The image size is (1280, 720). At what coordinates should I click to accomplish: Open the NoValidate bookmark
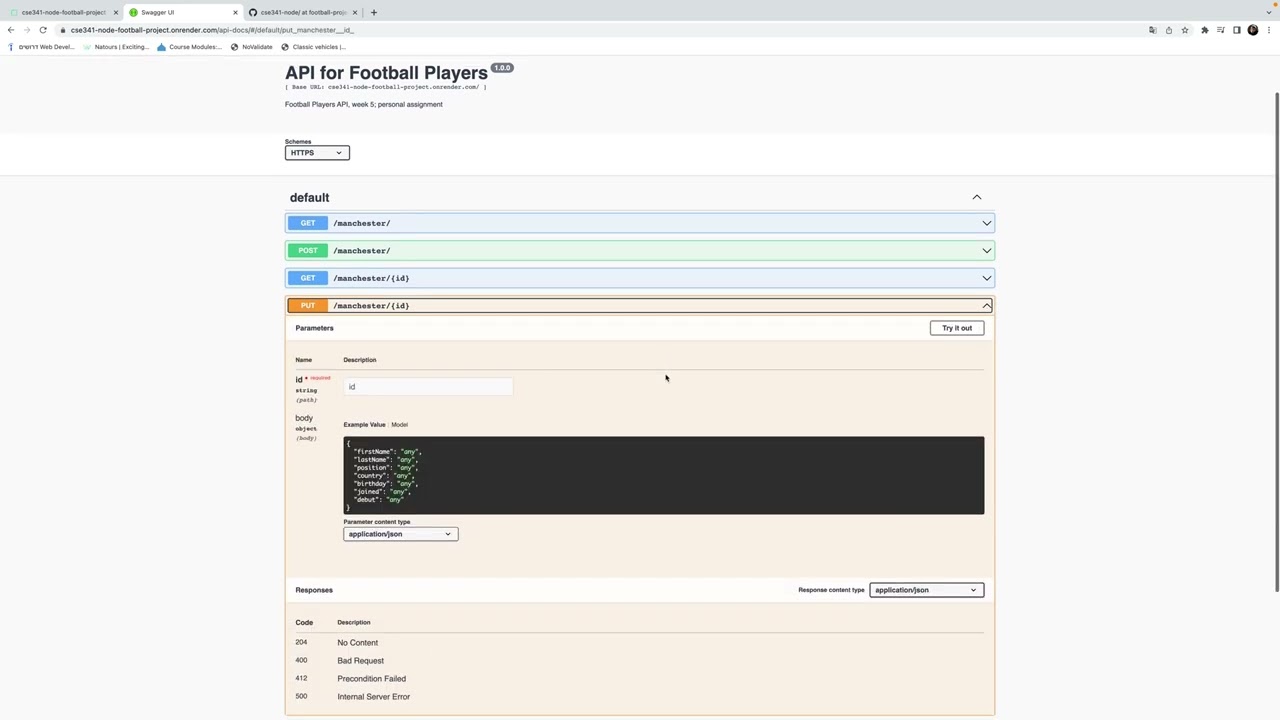pos(252,47)
